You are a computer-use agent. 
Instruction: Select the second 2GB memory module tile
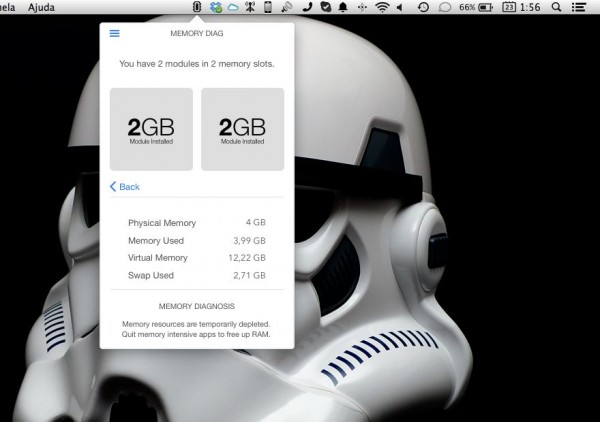(243, 129)
